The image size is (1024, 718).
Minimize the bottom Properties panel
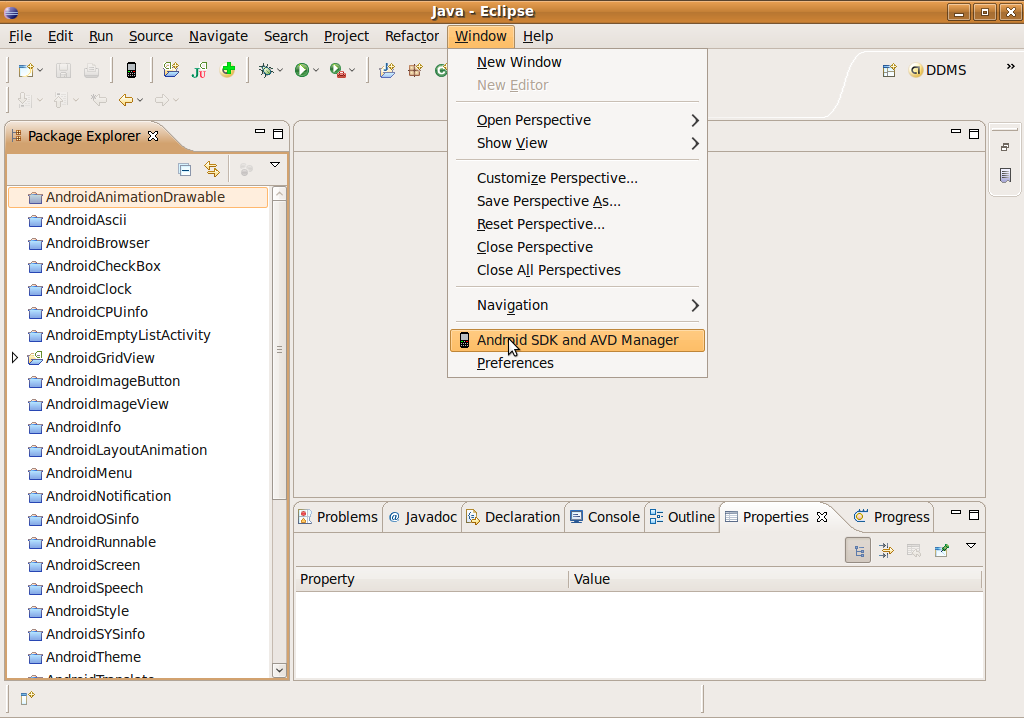pyautogui.click(x=955, y=513)
